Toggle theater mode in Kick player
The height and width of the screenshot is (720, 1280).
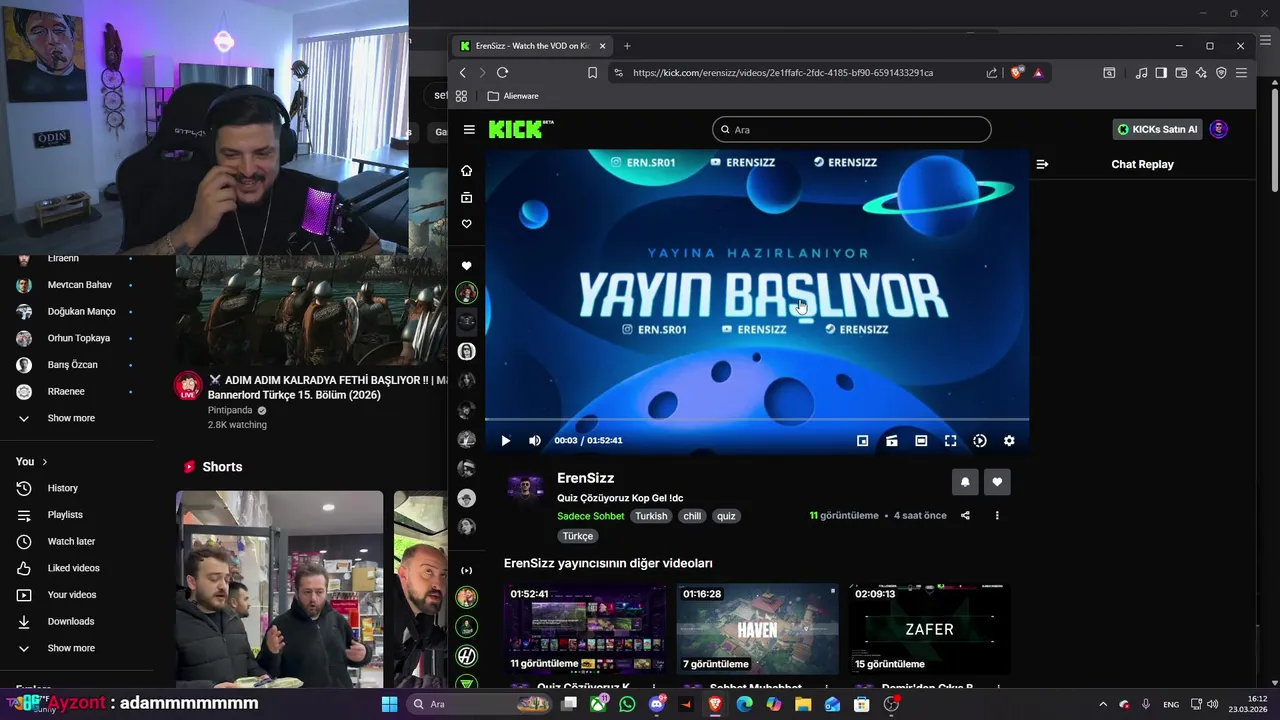coord(921,441)
